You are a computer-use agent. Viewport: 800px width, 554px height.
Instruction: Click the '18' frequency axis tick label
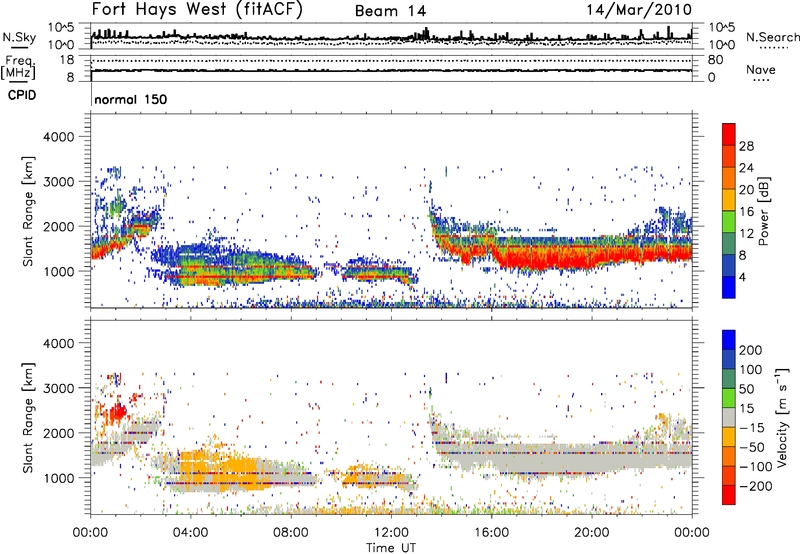coord(67,60)
